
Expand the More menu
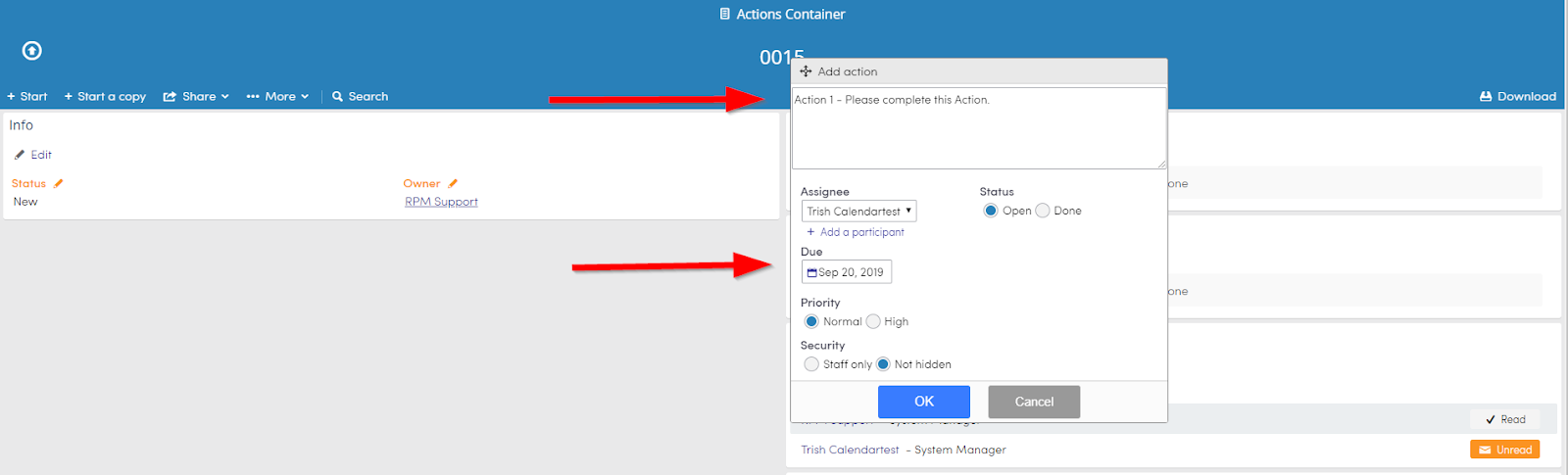[277, 96]
